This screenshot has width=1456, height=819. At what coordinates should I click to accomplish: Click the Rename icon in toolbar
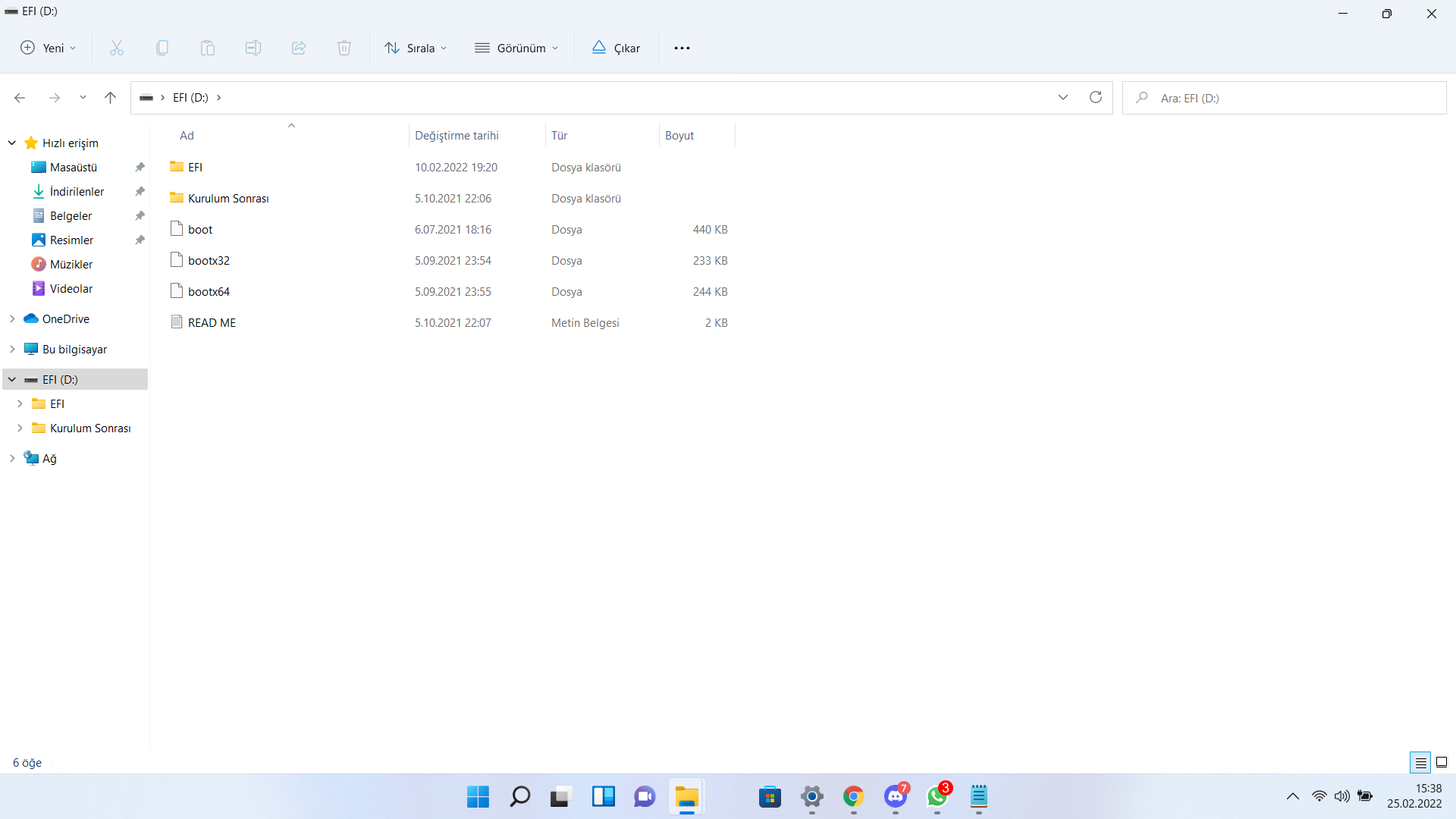click(253, 48)
